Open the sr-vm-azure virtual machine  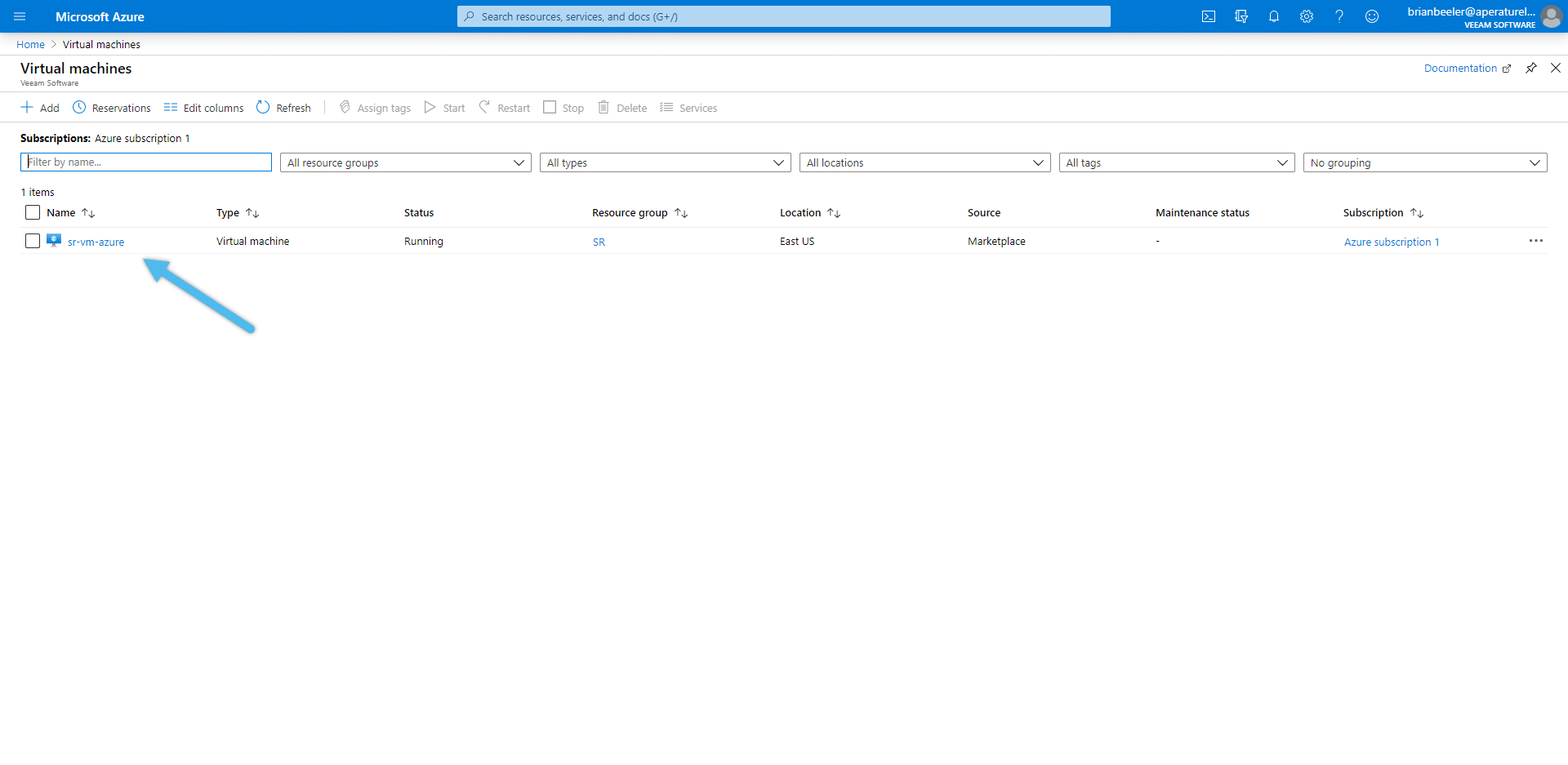click(96, 242)
